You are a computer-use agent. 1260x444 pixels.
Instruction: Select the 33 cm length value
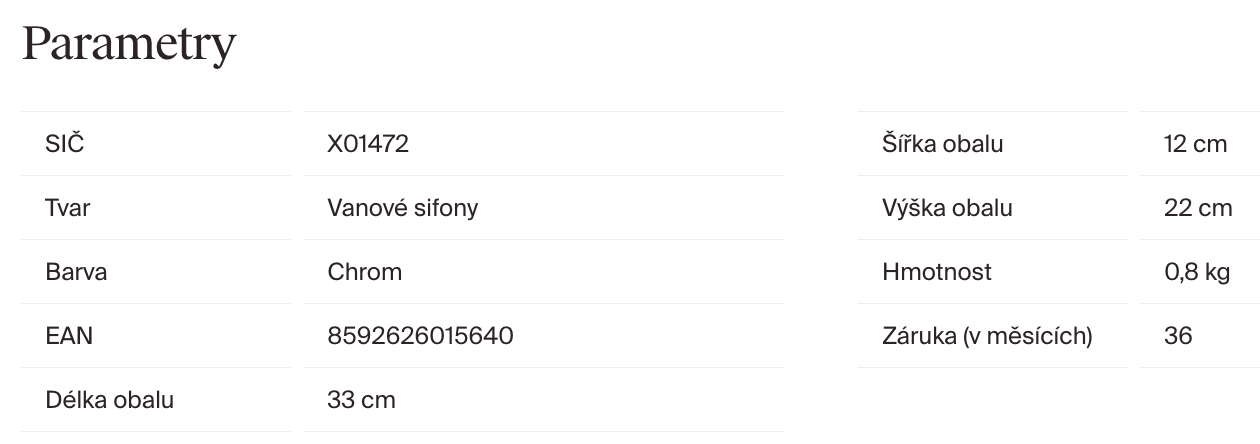[x=361, y=400]
